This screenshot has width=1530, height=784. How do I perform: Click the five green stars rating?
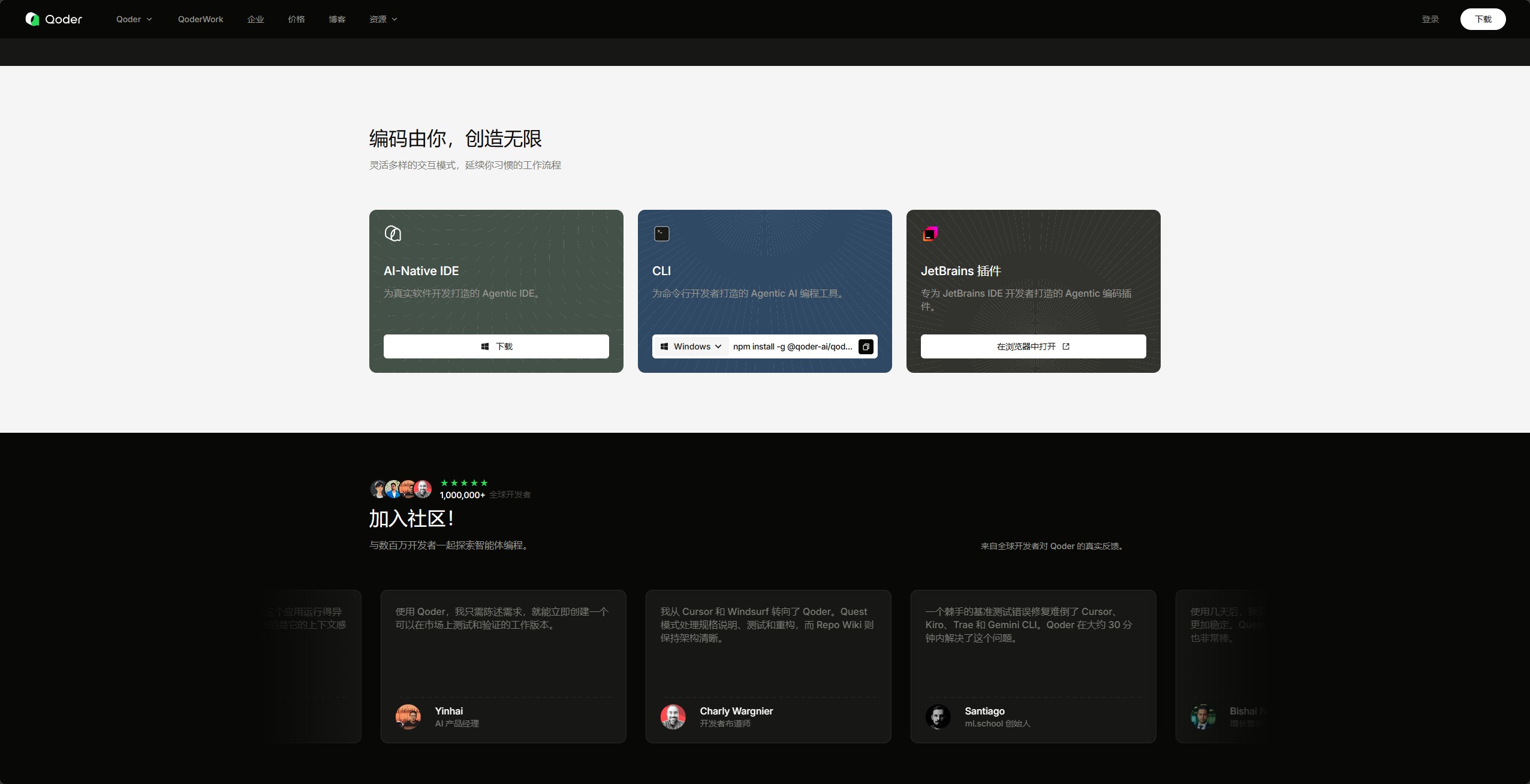[x=464, y=483]
